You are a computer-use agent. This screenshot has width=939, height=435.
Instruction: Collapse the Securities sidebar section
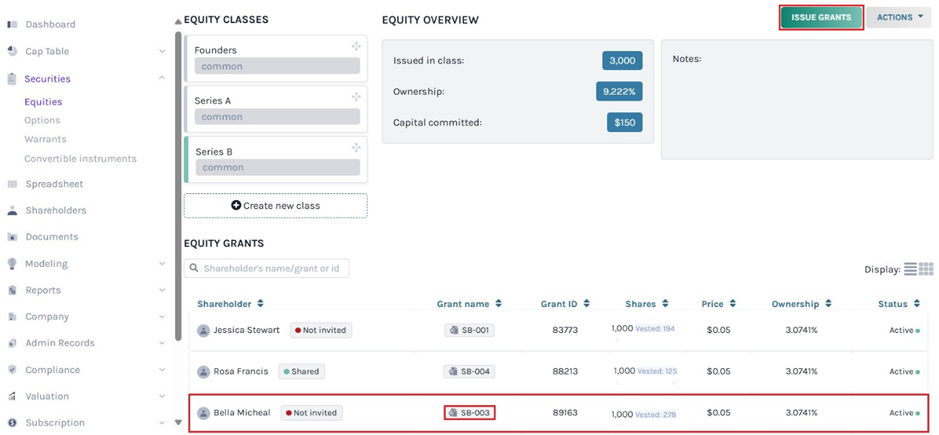coord(162,78)
